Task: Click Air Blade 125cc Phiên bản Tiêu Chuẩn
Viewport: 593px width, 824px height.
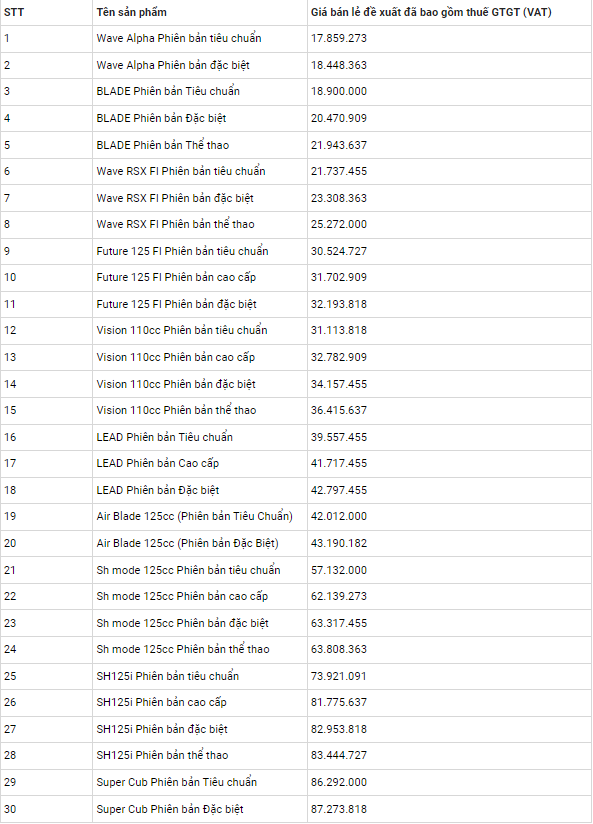Action: 195,517
